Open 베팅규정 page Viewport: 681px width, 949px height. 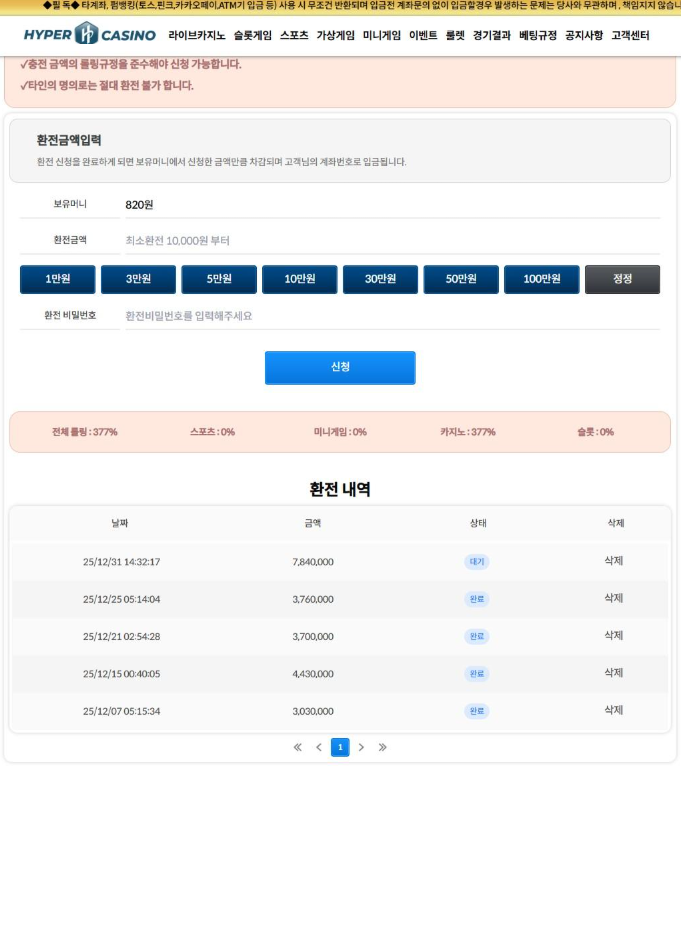[x=537, y=35]
